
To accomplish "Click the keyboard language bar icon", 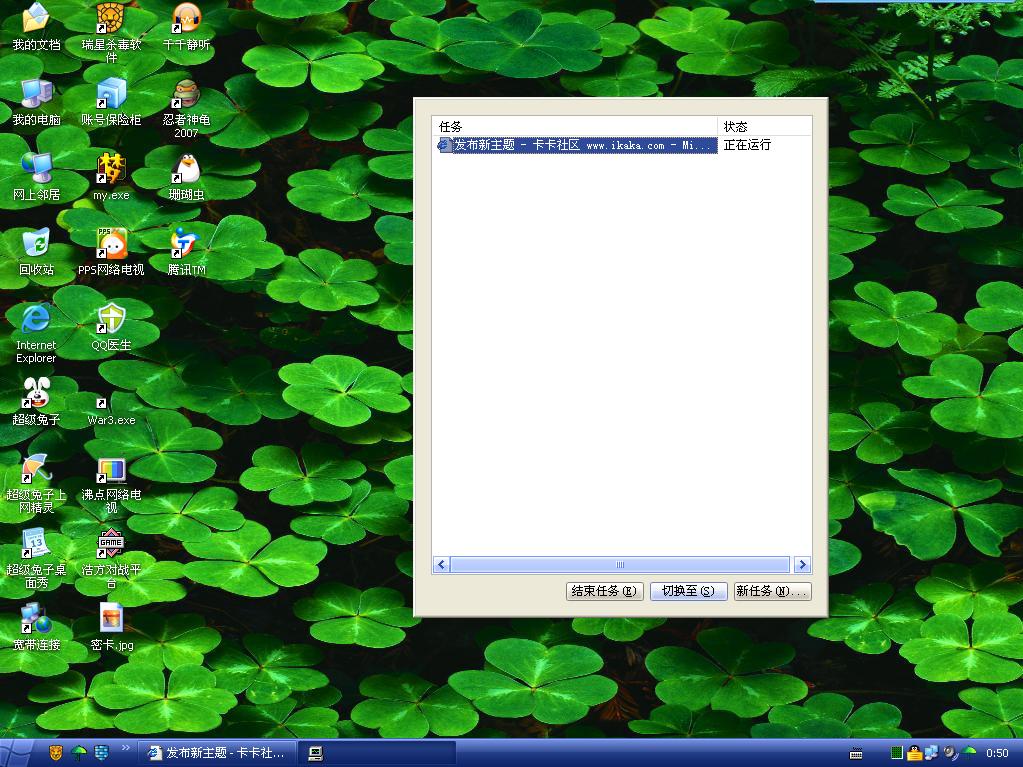I will pyautogui.click(x=856, y=754).
